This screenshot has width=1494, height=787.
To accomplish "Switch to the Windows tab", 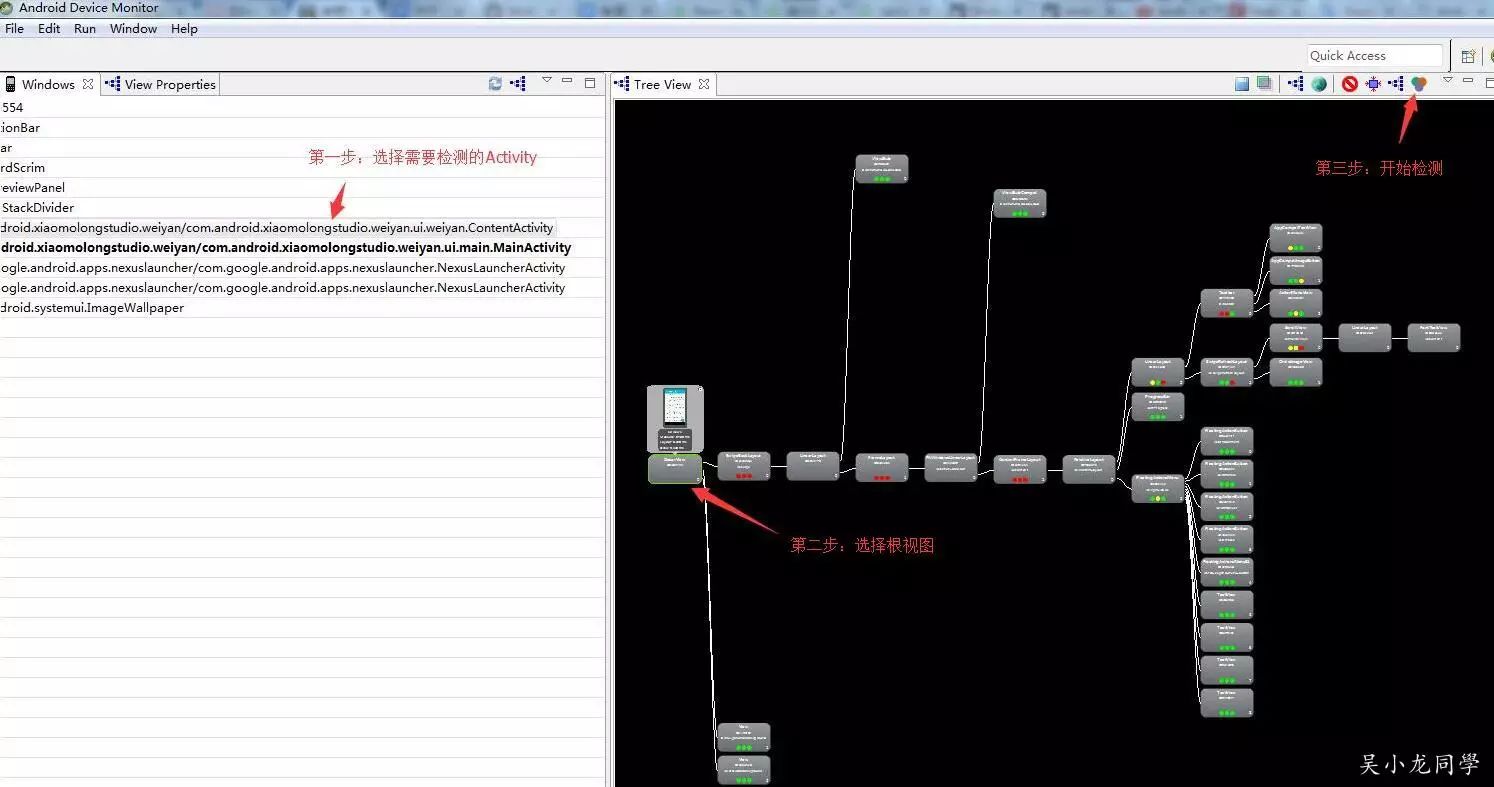I will [48, 85].
